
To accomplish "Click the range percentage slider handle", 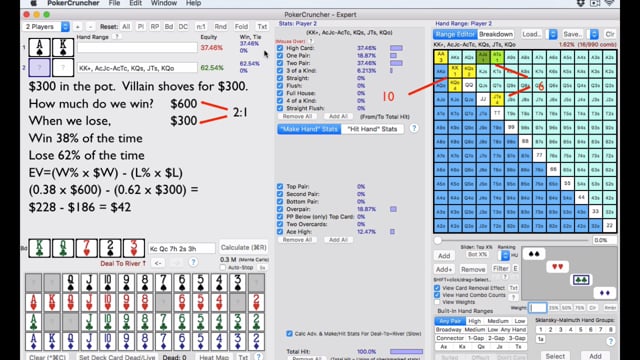I will point(438,240).
